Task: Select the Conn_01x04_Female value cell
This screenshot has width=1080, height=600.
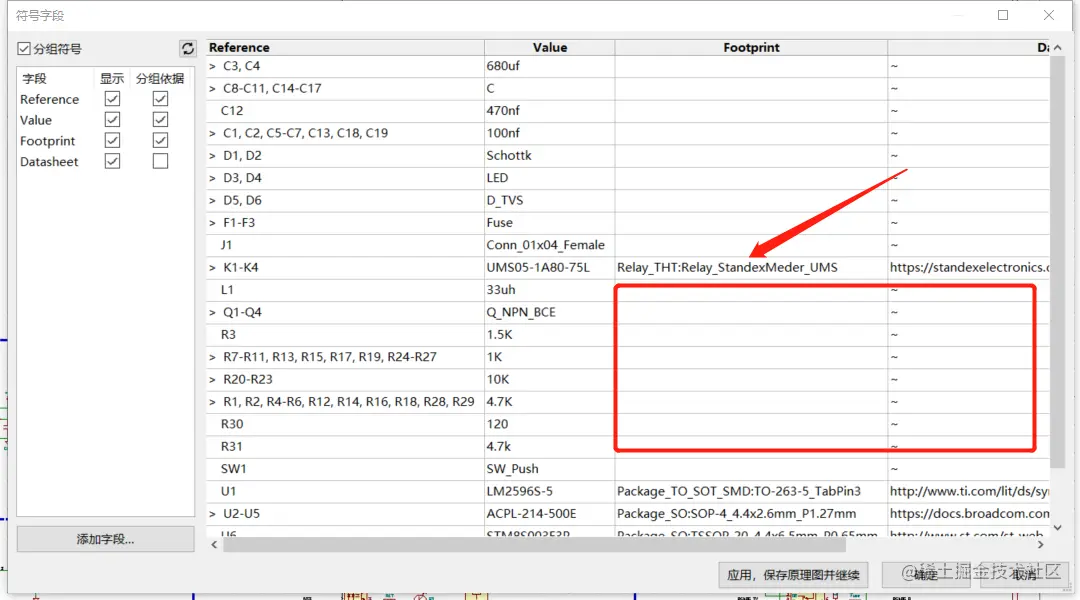Action: [550, 245]
